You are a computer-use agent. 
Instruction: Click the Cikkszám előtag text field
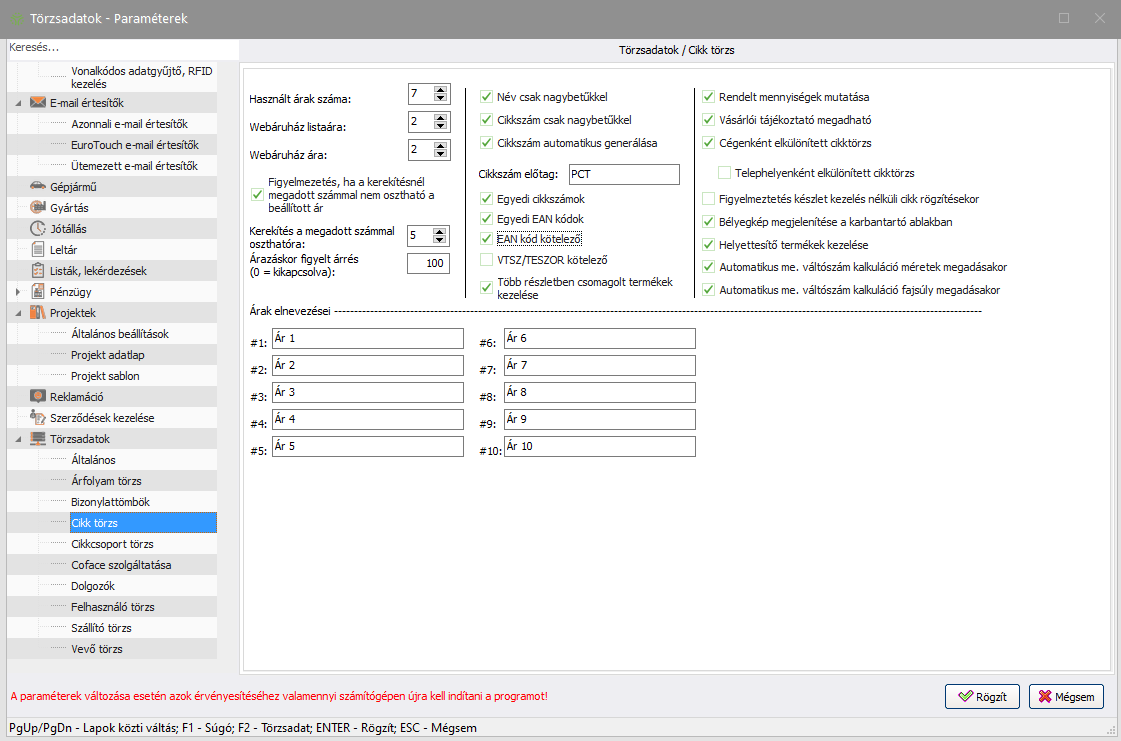click(623, 174)
